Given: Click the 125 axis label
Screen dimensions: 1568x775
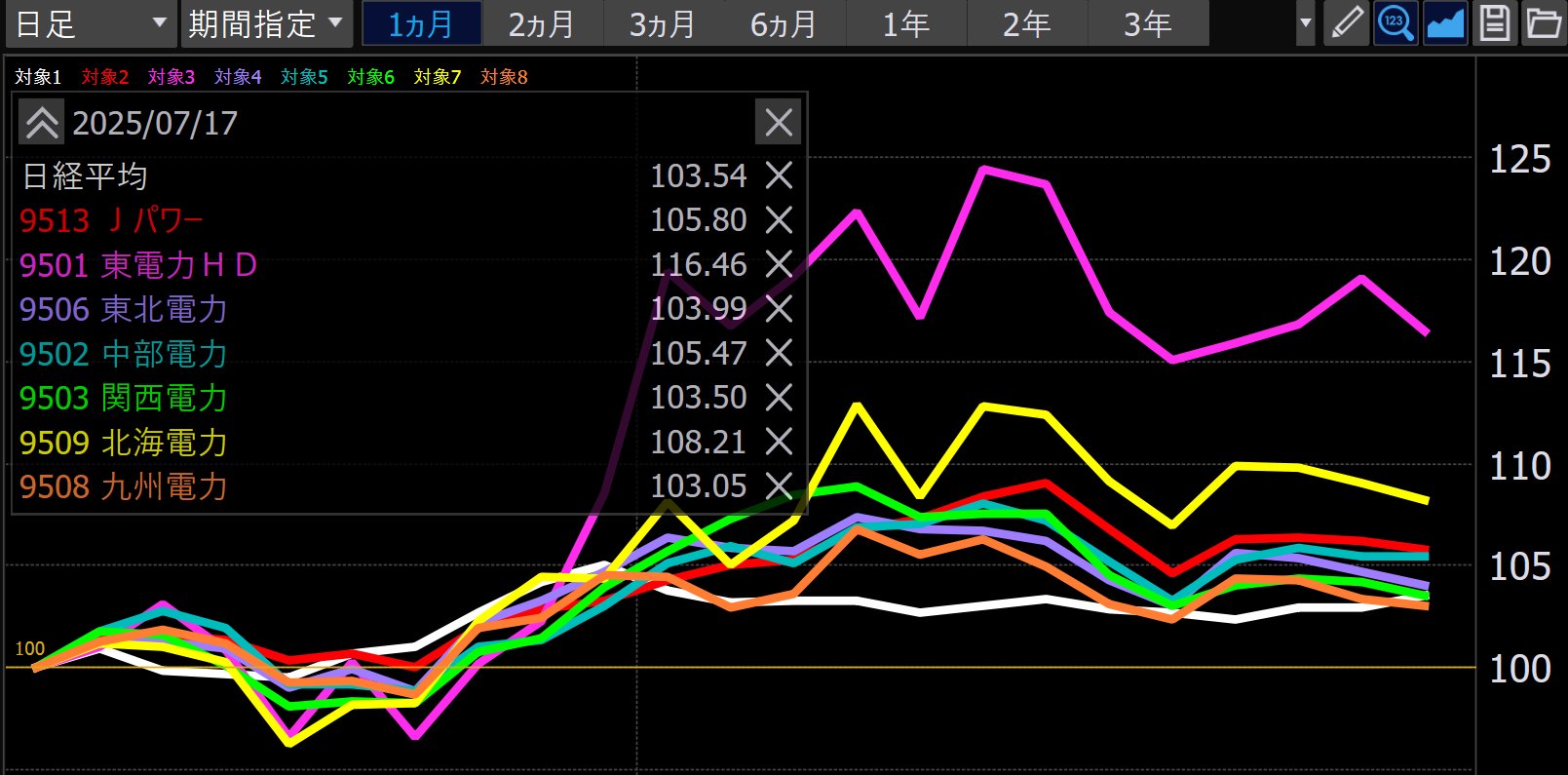Looking at the screenshot, I should 1519,159.
